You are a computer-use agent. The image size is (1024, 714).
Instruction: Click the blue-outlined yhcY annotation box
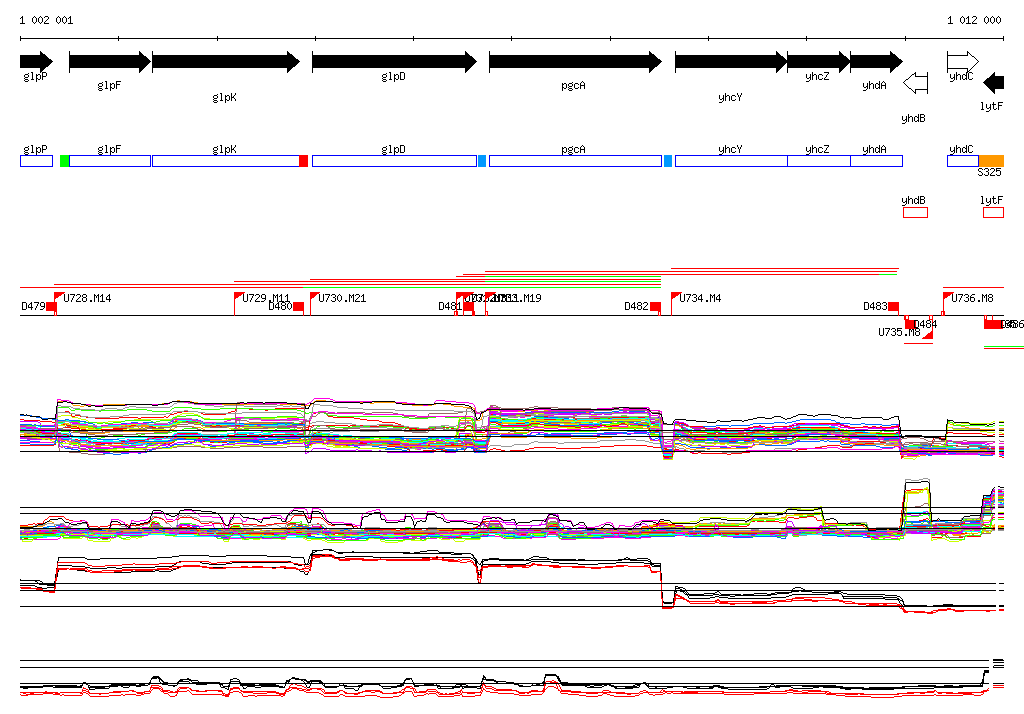(731, 161)
